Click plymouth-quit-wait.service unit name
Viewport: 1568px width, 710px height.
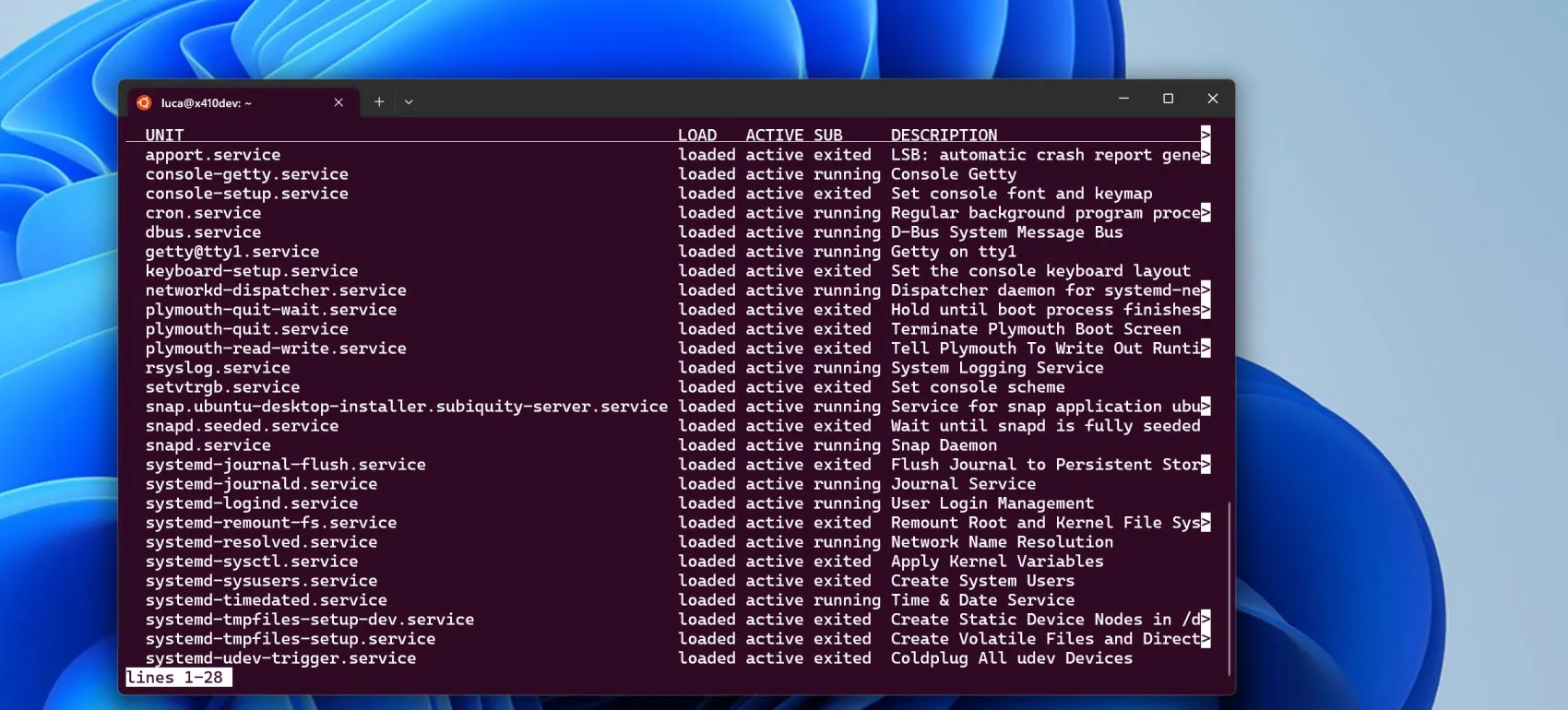(x=270, y=310)
